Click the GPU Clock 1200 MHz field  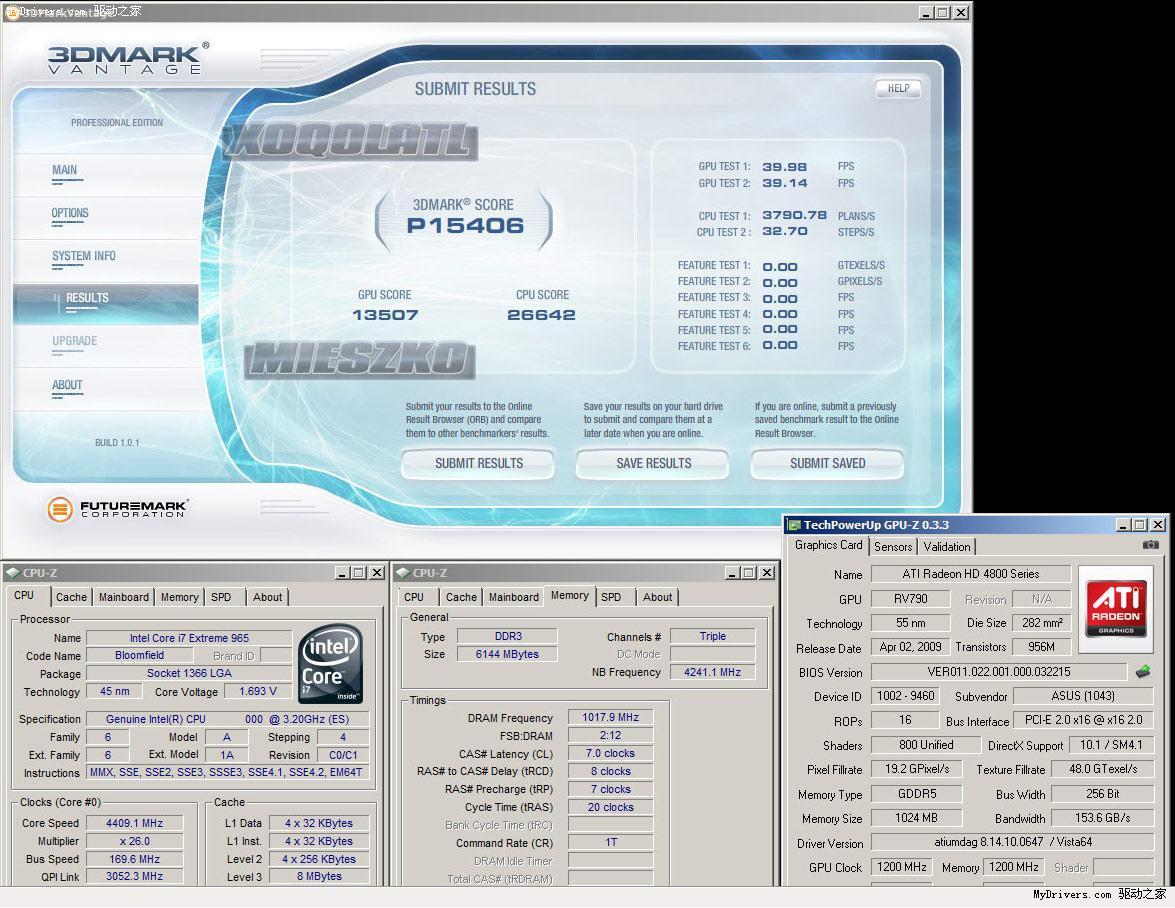(x=901, y=867)
